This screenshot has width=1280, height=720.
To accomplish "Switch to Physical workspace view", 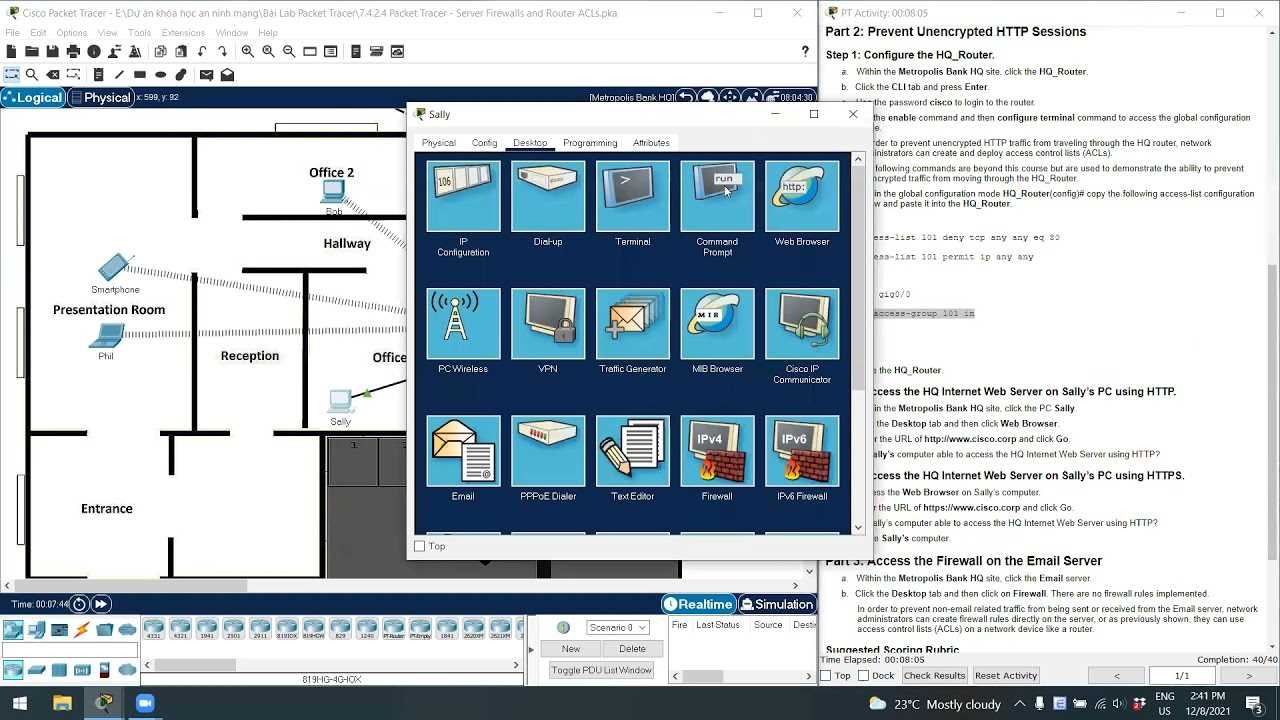I will click(x=101, y=97).
